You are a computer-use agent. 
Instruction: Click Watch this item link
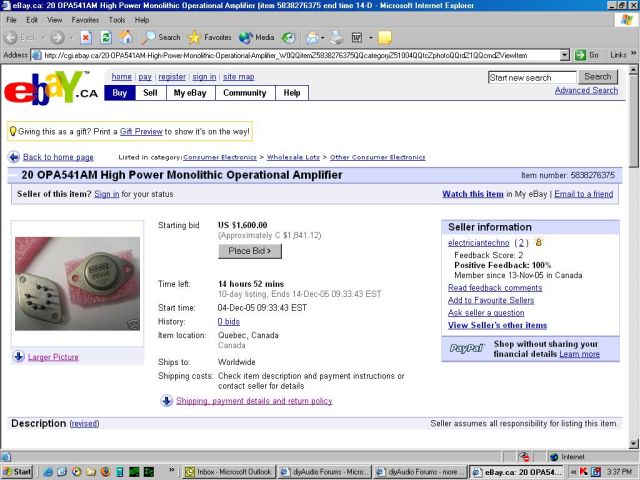[x=473, y=194]
